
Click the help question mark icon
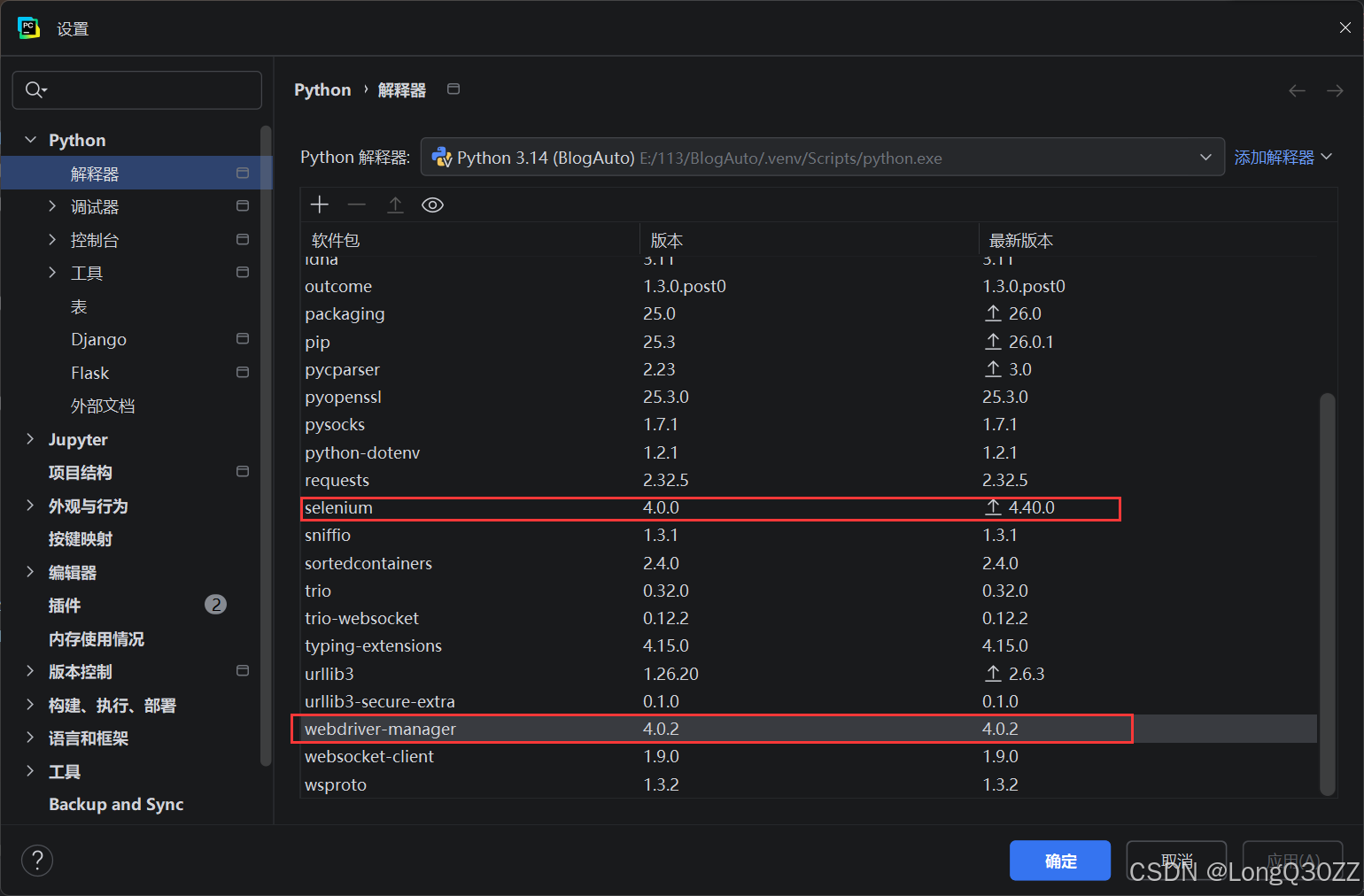(37, 860)
